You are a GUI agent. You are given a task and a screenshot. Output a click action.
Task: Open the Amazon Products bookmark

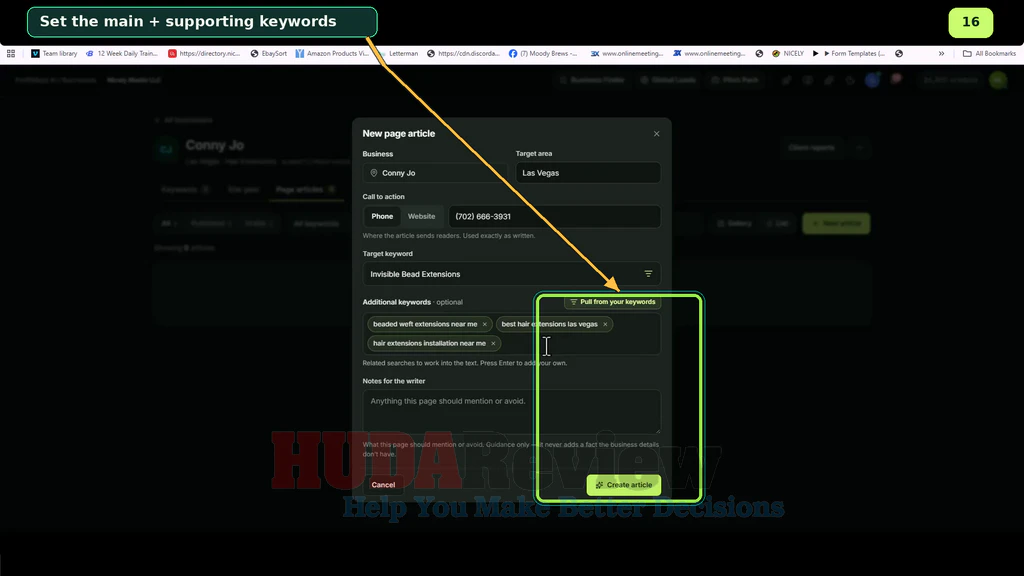[x=332, y=54]
